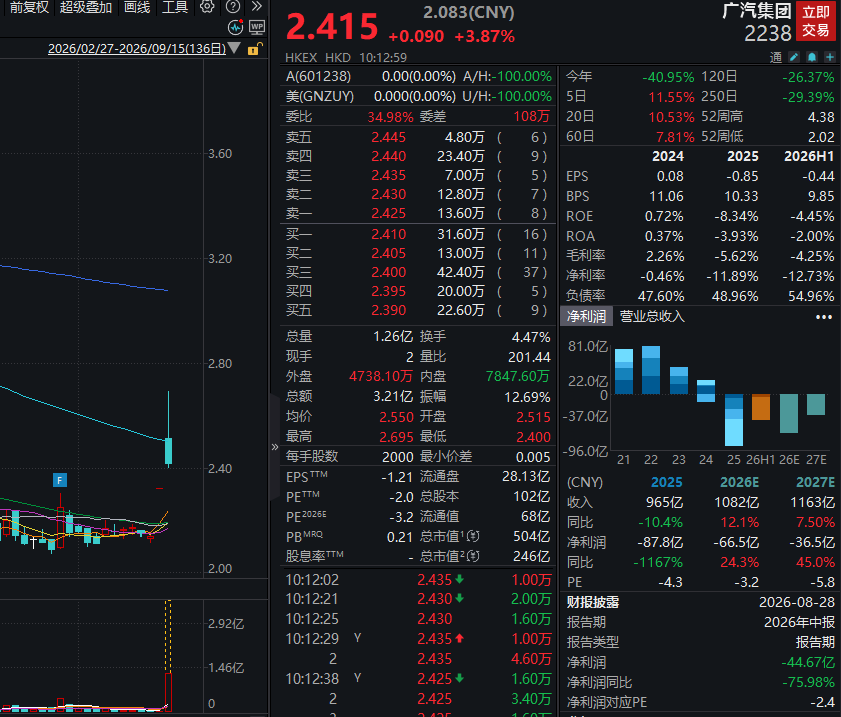The image size is (841, 717).
Task: Click yuan conversion icon beside 总市值1
Action: pyautogui.click(x=473, y=536)
